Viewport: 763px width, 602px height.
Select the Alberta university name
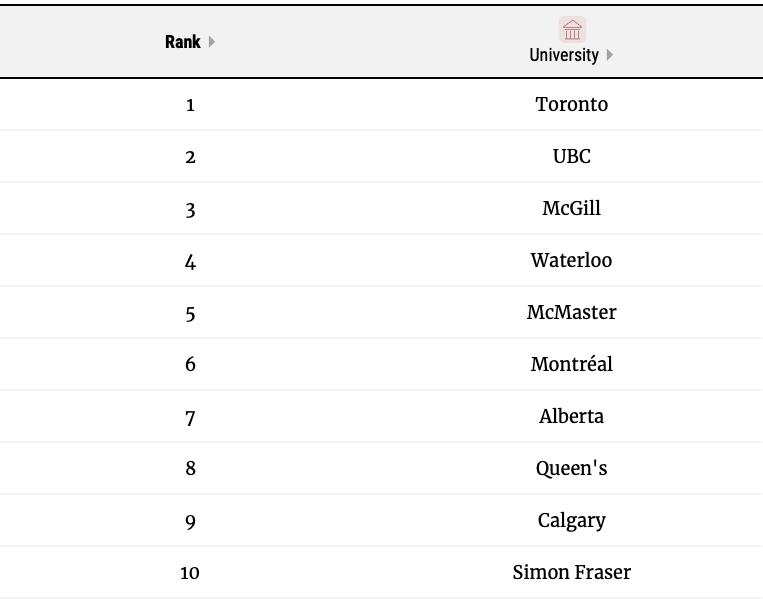[571, 416]
